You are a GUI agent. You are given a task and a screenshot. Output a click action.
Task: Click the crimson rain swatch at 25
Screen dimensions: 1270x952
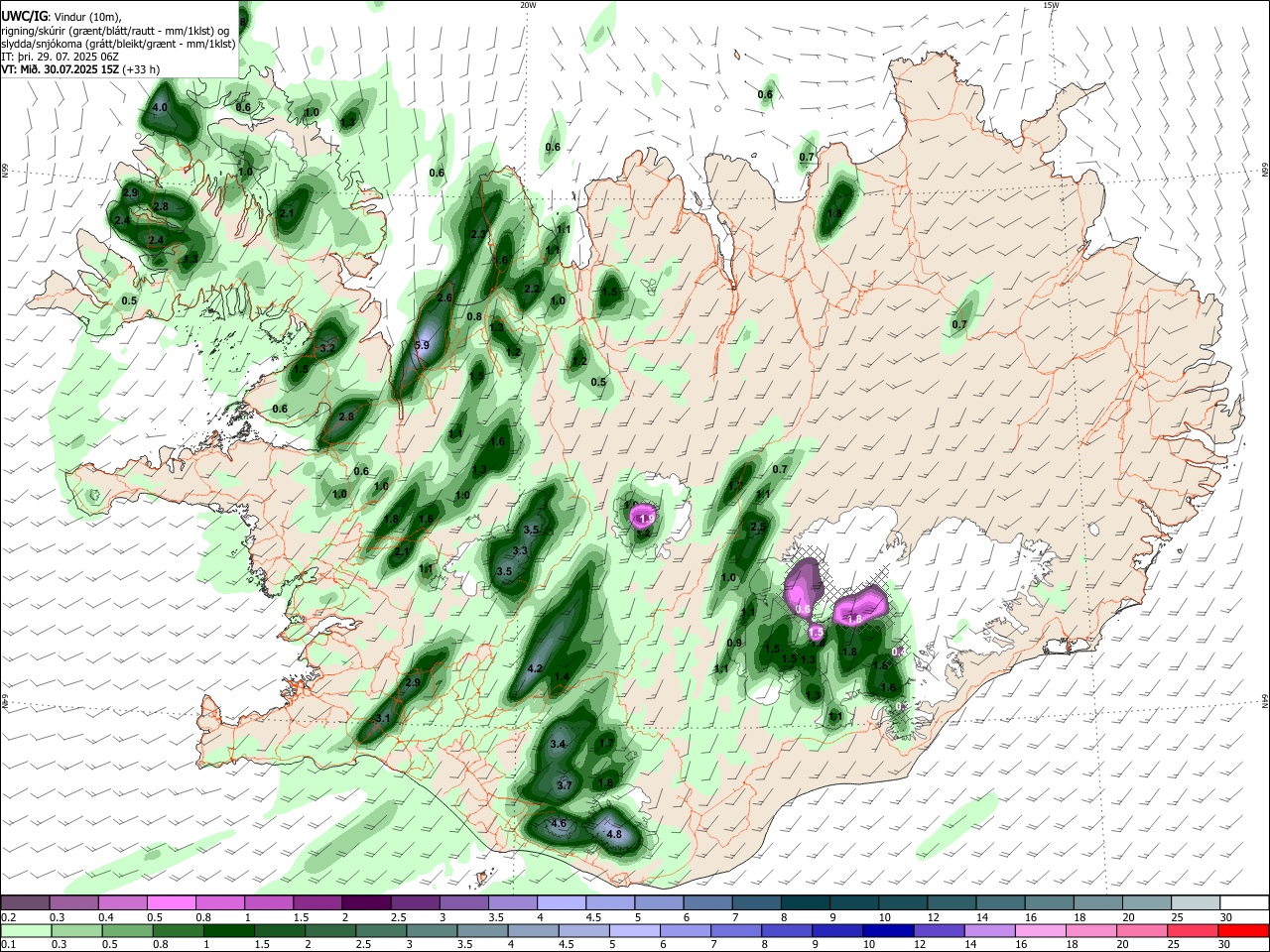pyautogui.click(x=1193, y=930)
